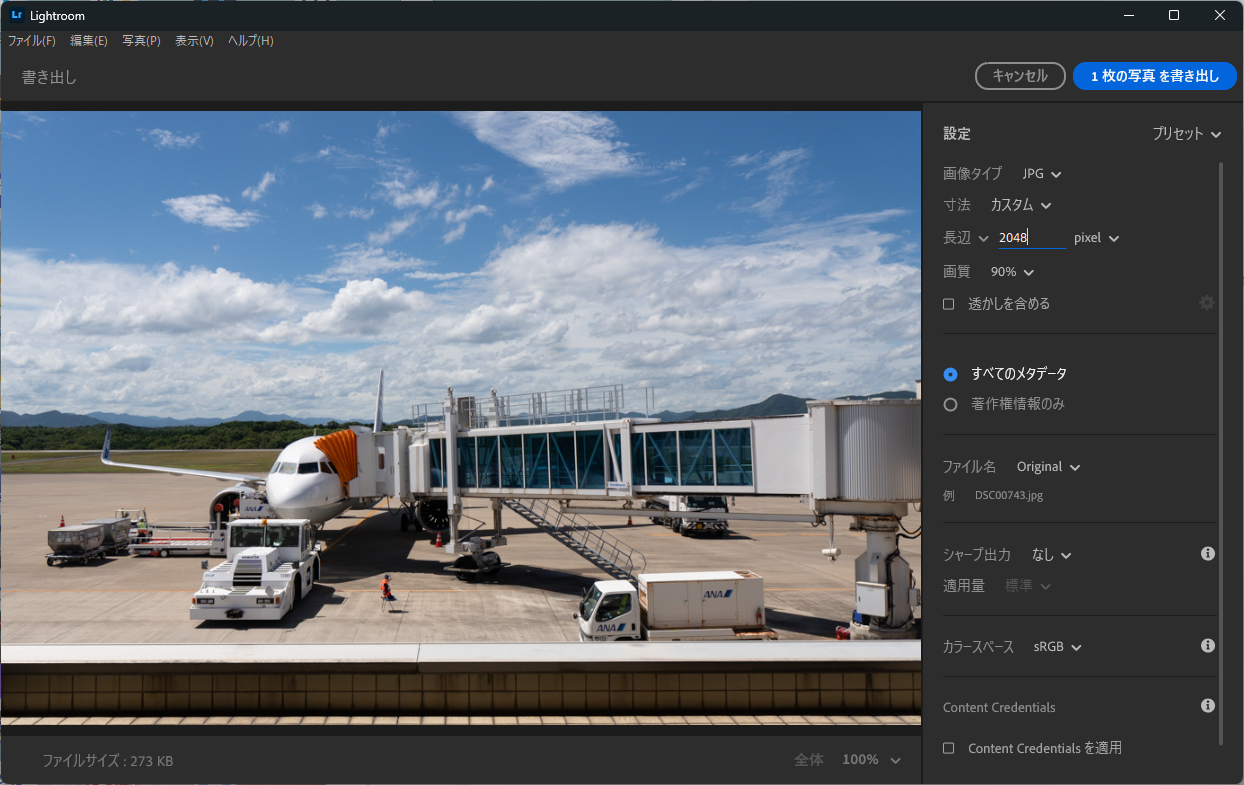
Task: Open the JPG image type dropdown
Action: point(1042,174)
